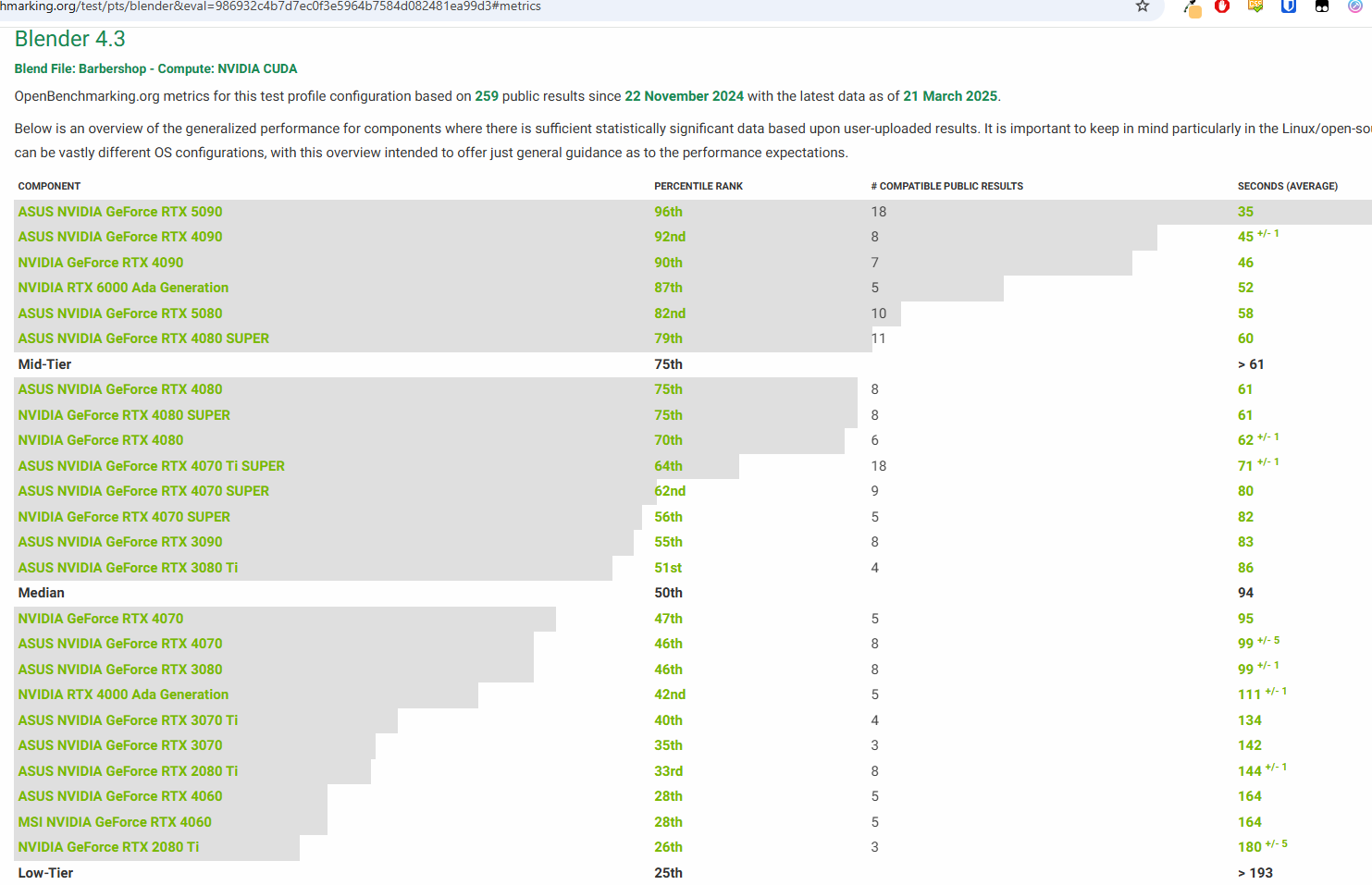Click the '80' seconds value

coord(1245,491)
